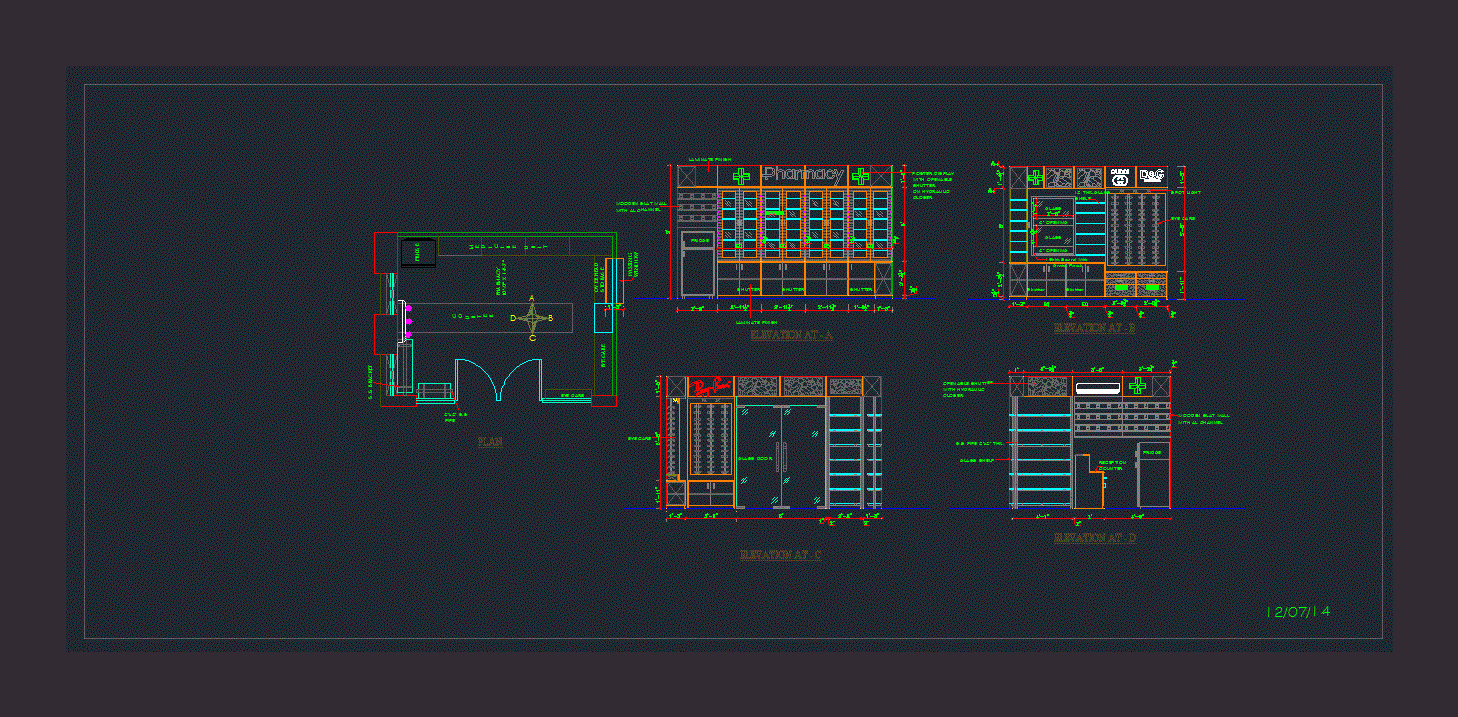This screenshot has height=717, width=1458.
Task: Click the "WOODEN SLAT WALL" note left of Elevation A
Action: click(x=640, y=207)
